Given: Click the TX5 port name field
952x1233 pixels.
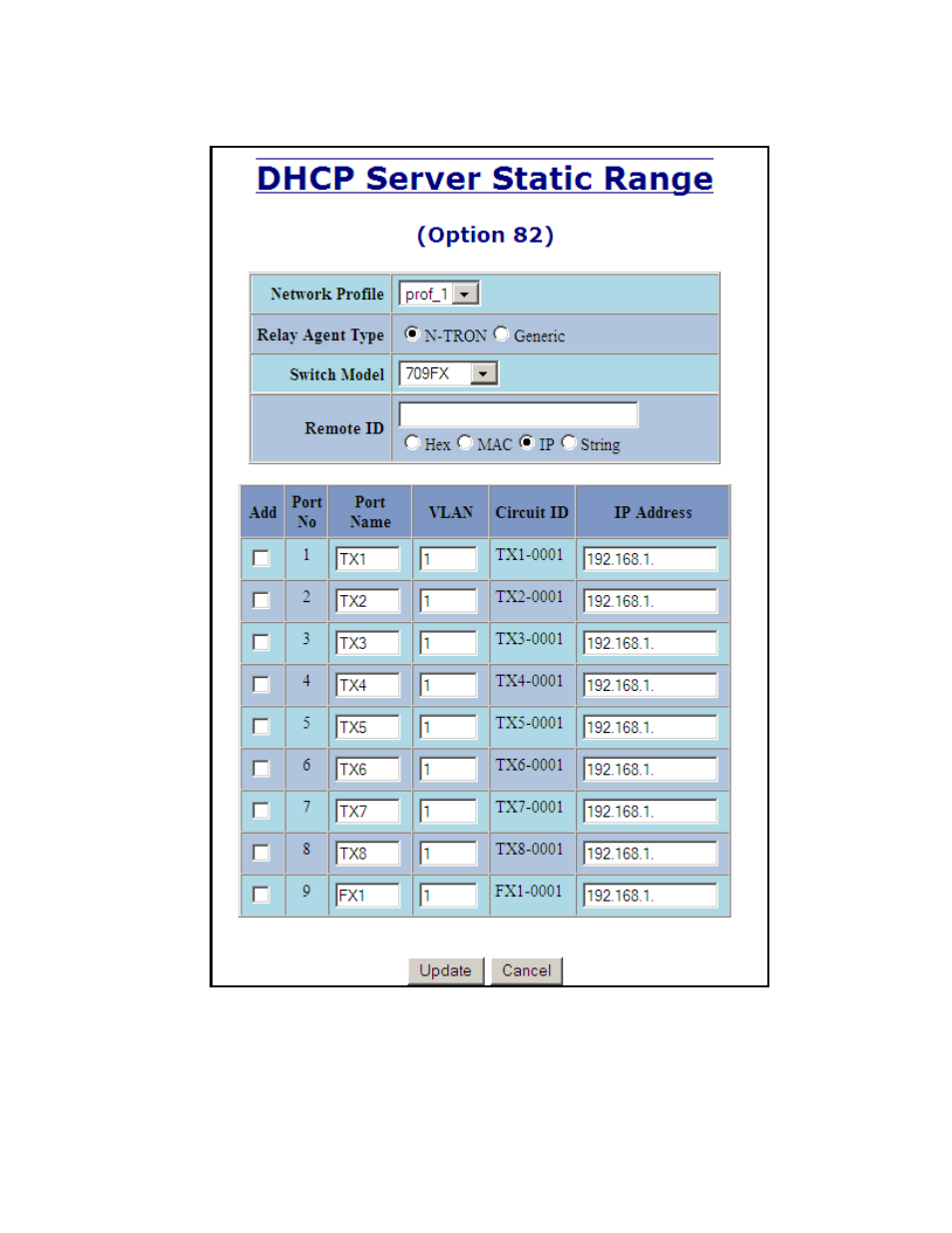Looking at the screenshot, I should tap(367, 727).
